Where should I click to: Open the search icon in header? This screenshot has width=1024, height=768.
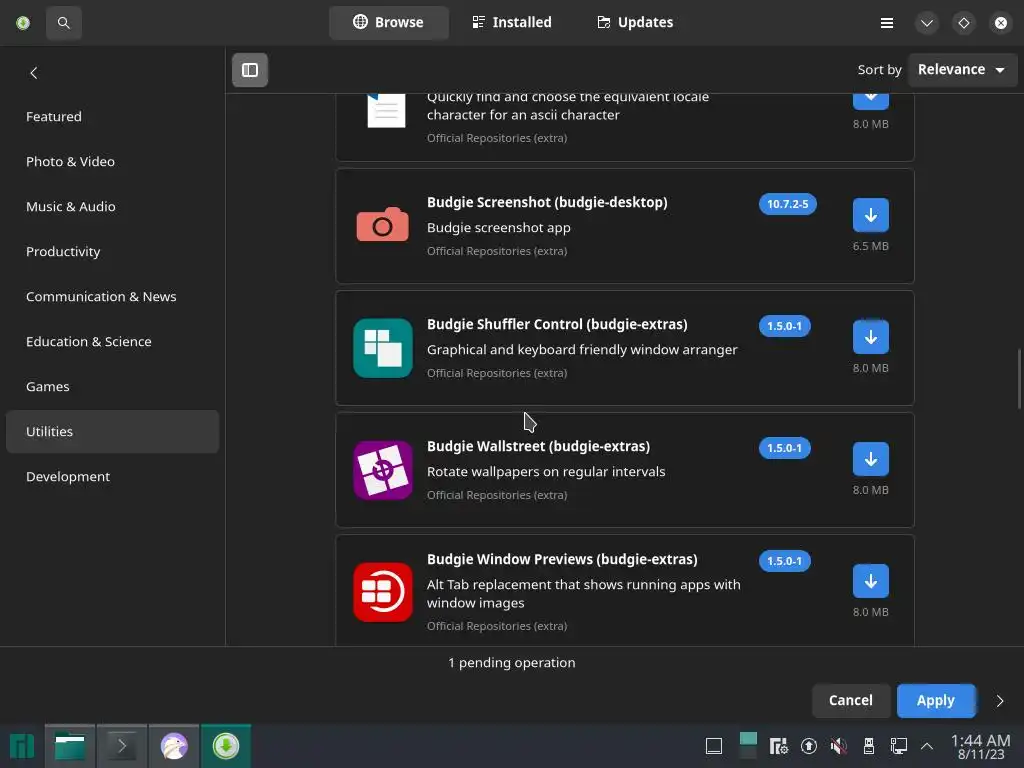point(63,23)
